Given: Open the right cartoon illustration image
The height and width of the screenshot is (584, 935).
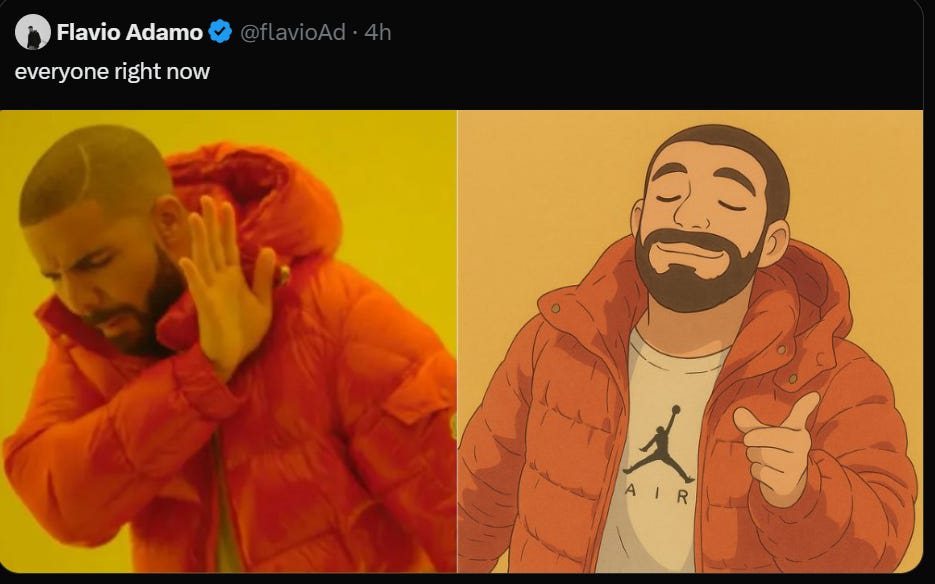Looking at the screenshot, I should 691,341.
